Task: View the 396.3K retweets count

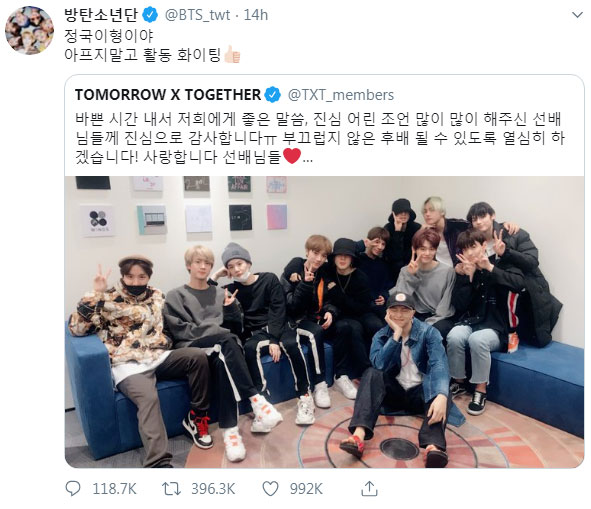Action: click(x=213, y=489)
